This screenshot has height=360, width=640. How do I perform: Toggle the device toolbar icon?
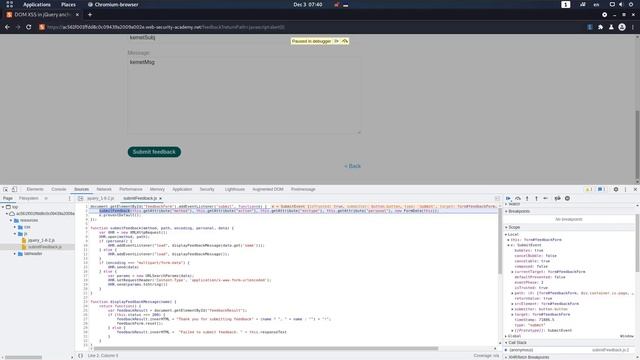coord(14,189)
